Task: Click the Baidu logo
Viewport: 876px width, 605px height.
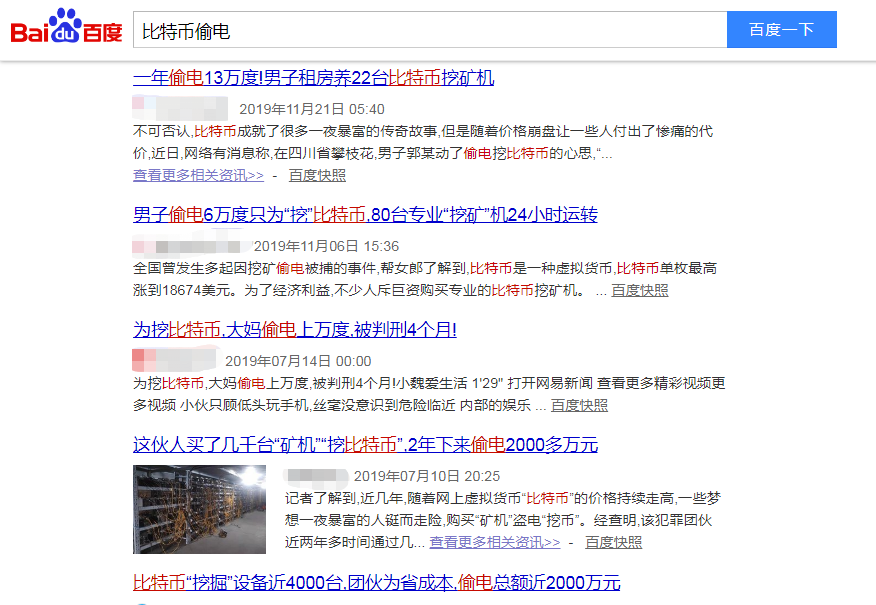Action: coord(66,30)
